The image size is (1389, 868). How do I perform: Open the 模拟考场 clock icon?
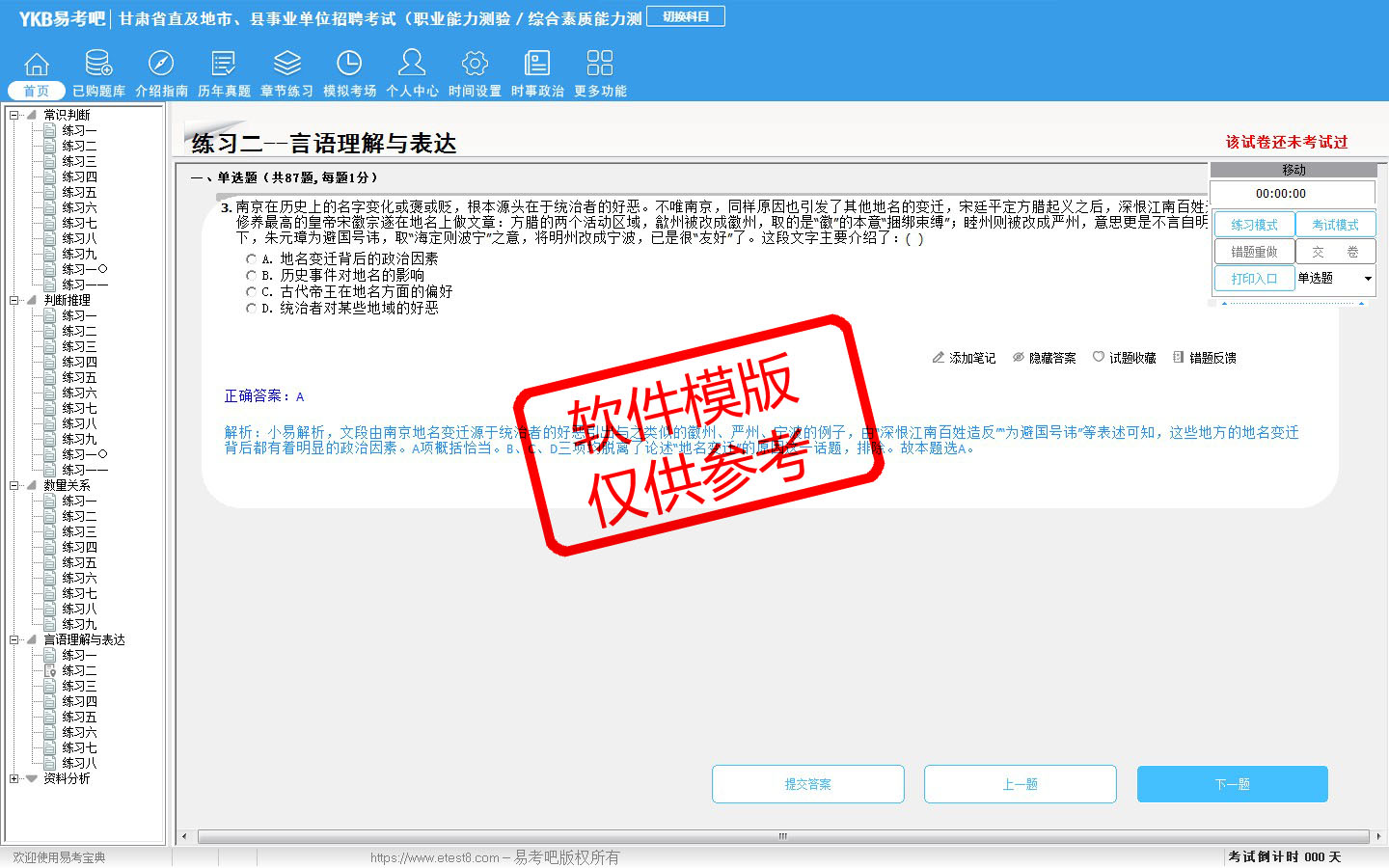coord(349,64)
